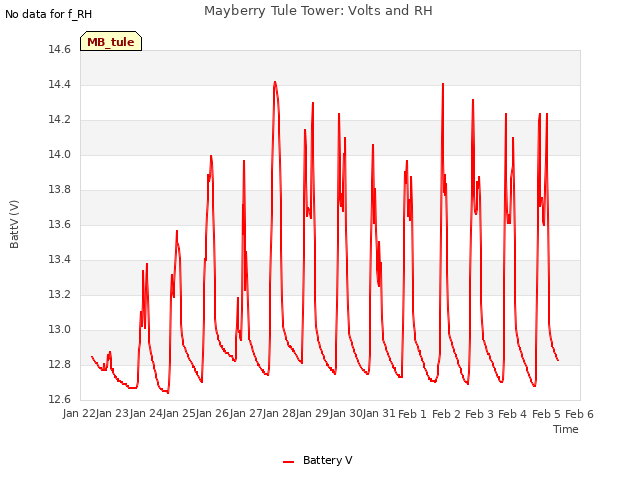
Task: Click the red Battery V legend swatch
Action: 289,462
